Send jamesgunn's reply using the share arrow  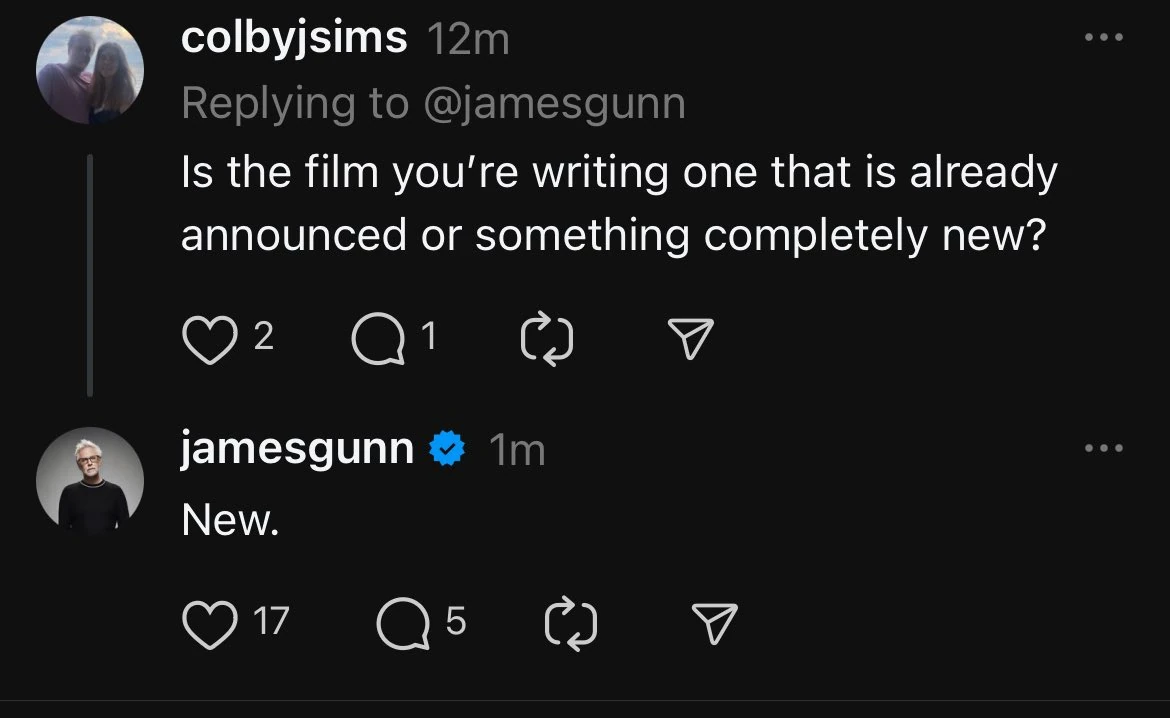coord(713,624)
